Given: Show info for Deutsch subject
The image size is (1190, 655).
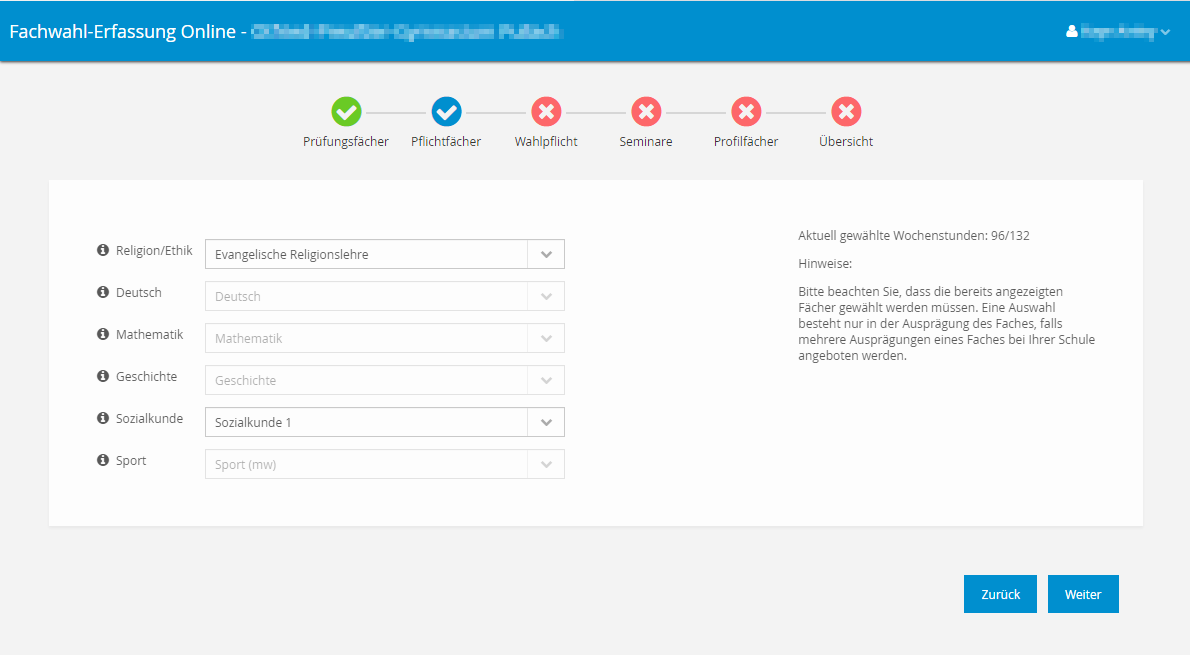Looking at the screenshot, I should click(x=103, y=292).
